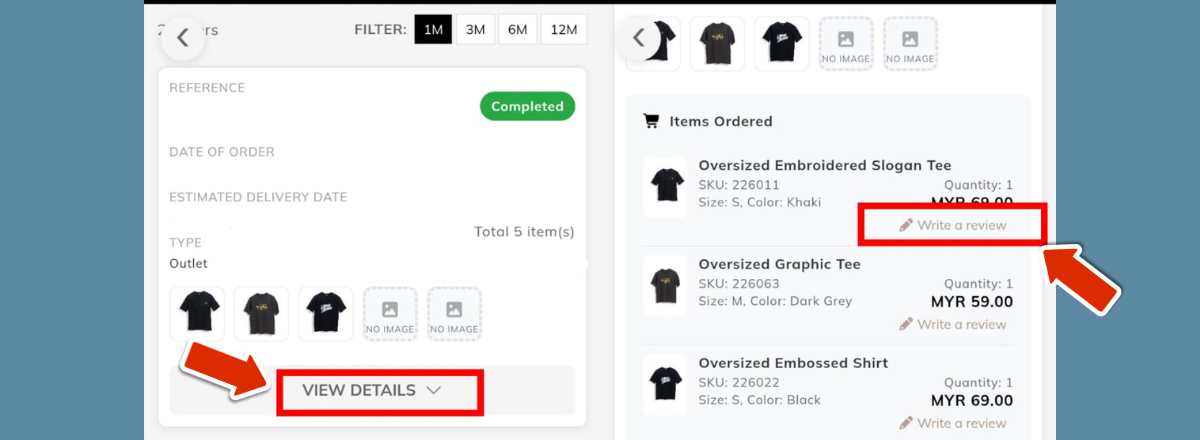Write a review for Oversized Embossed Shirt
This screenshot has height=440, width=1200.
pos(961,423)
